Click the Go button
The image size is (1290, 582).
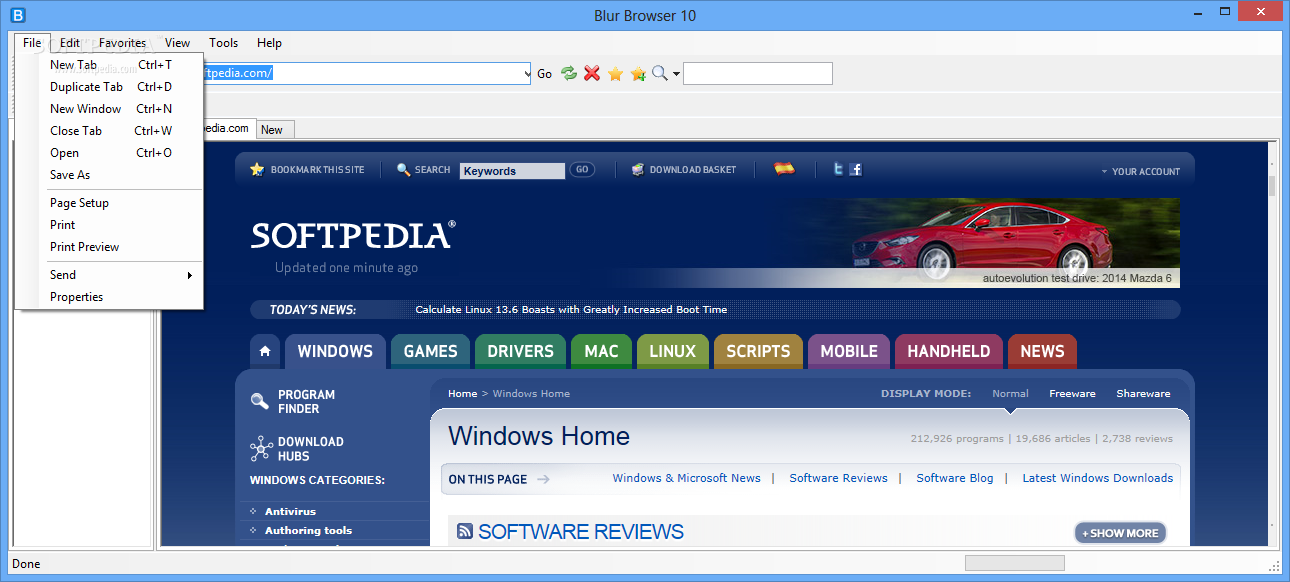[x=545, y=74]
